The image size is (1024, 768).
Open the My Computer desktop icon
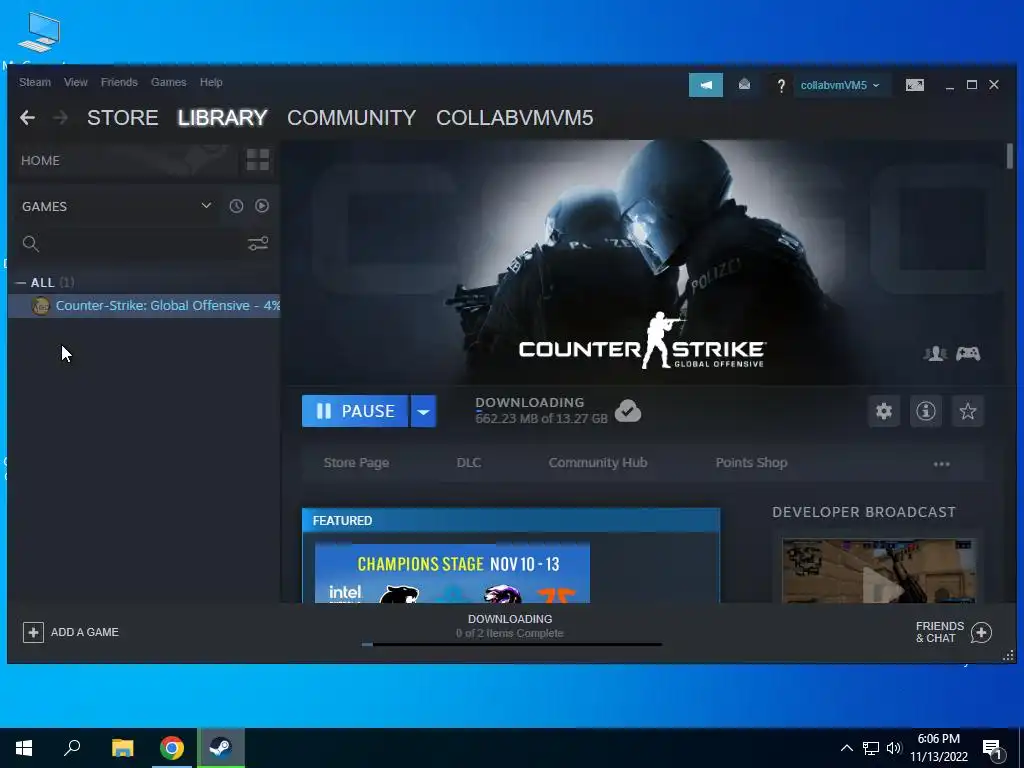coord(39,33)
